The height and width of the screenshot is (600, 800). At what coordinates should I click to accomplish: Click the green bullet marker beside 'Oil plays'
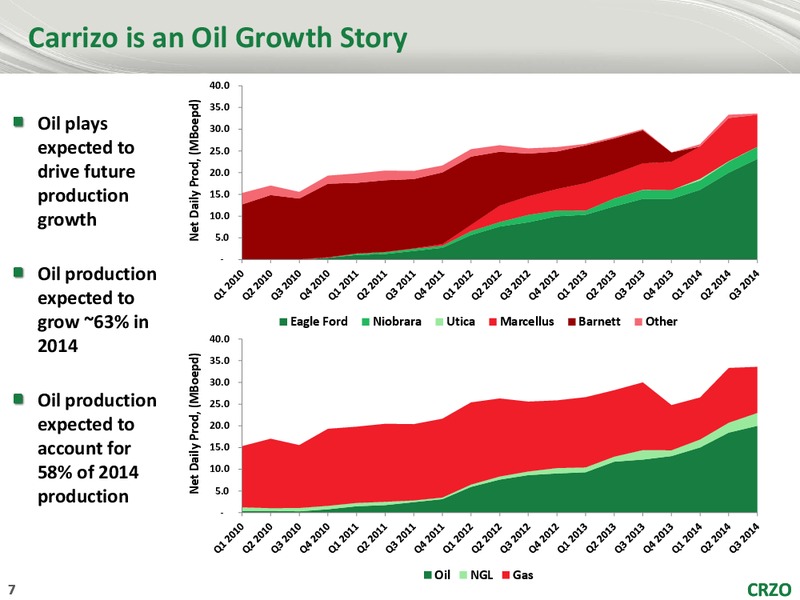19,122
